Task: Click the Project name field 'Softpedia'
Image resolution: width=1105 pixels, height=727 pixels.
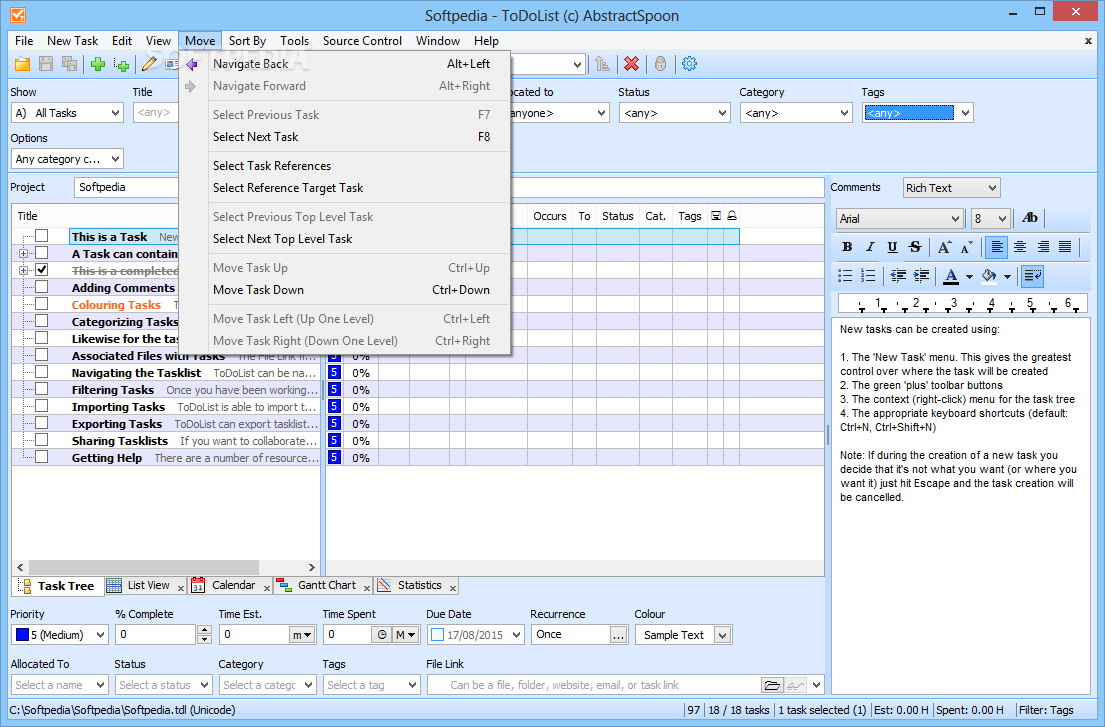Action: point(449,187)
